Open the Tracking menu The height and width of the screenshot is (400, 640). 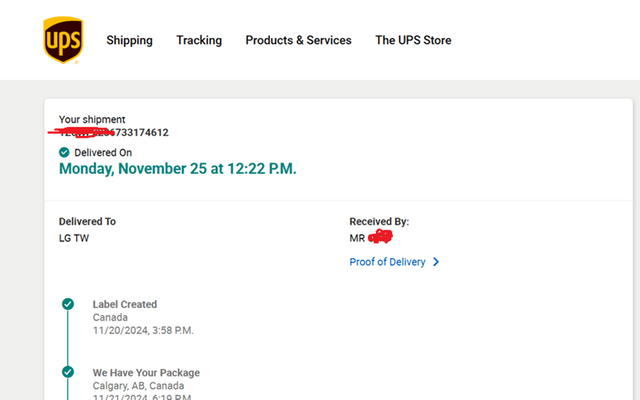tap(199, 41)
